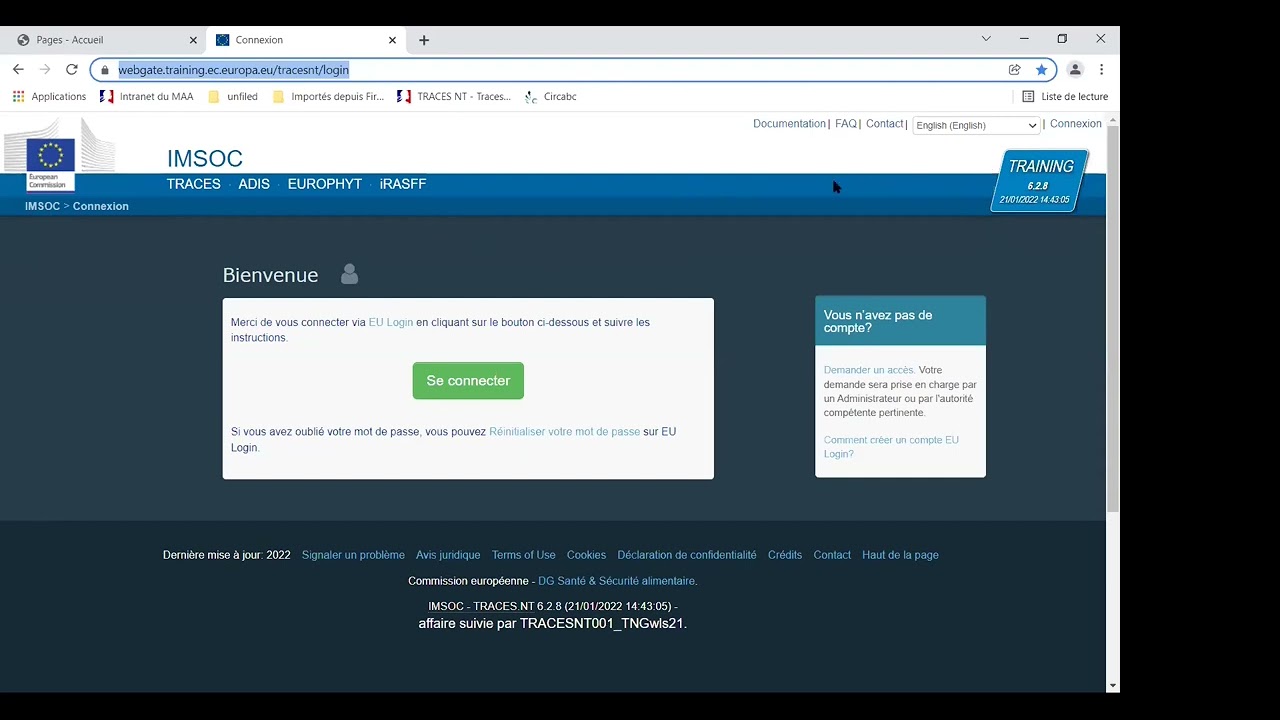The height and width of the screenshot is (720, 1280).
Task: Open the TRACES NT - Traces... bookmark
Action: coord(454,97)
